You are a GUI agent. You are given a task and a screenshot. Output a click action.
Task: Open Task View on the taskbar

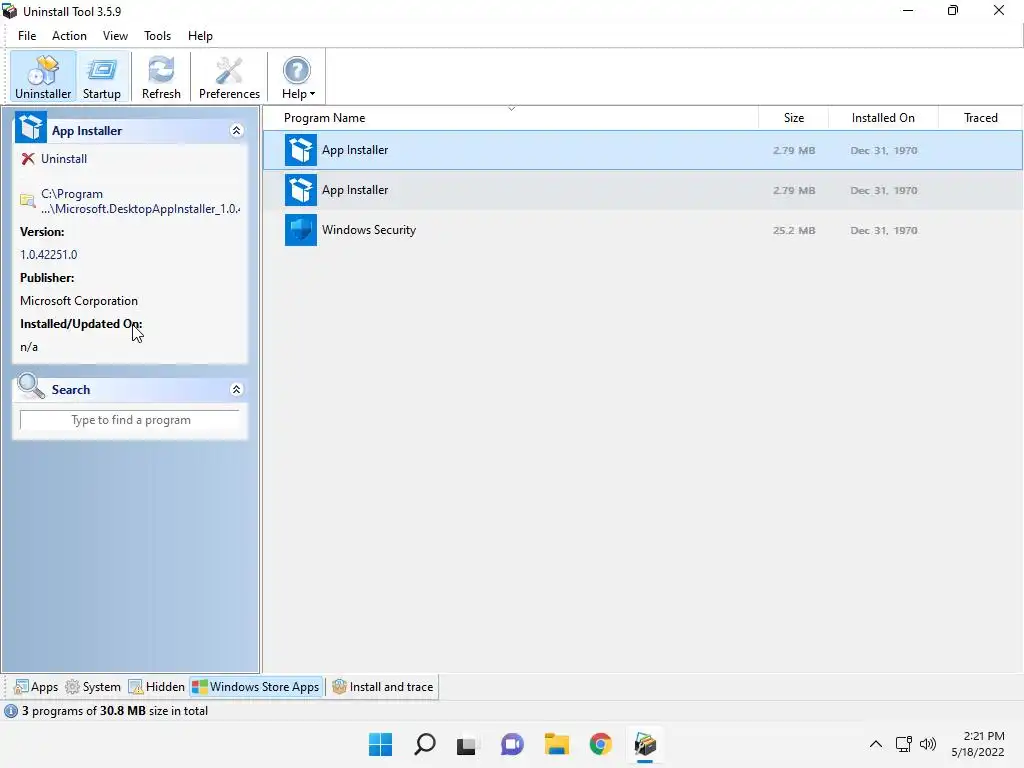[x=467, y=744]
